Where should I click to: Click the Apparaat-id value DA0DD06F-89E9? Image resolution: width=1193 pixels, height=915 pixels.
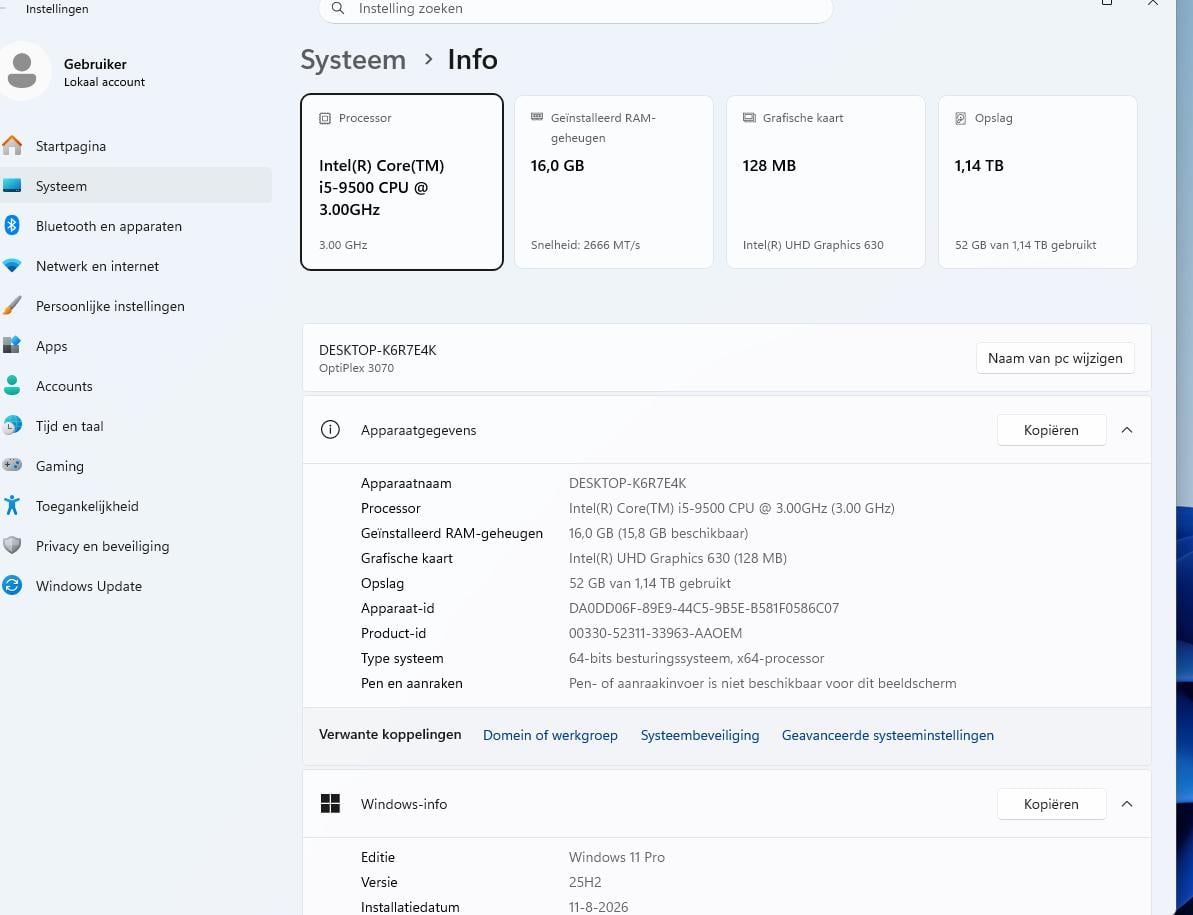click(704, 608)
